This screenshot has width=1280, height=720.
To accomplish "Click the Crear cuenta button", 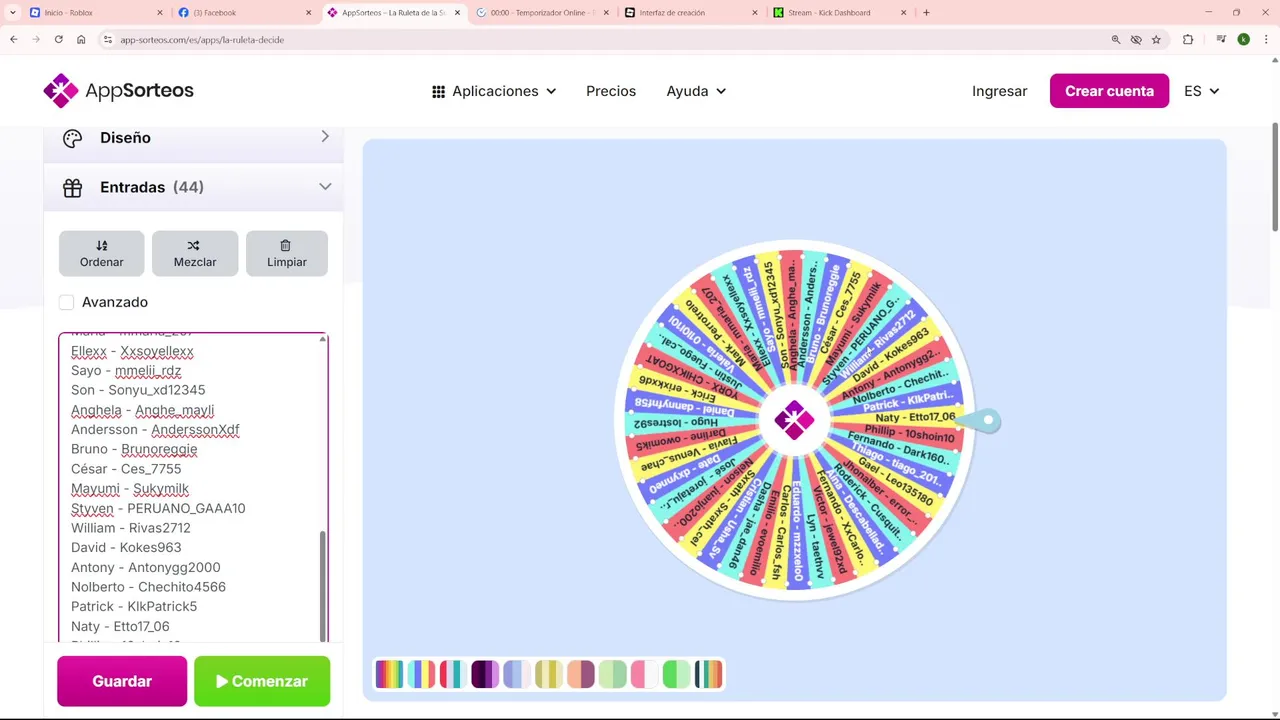I will click(x=1109, y=91).
